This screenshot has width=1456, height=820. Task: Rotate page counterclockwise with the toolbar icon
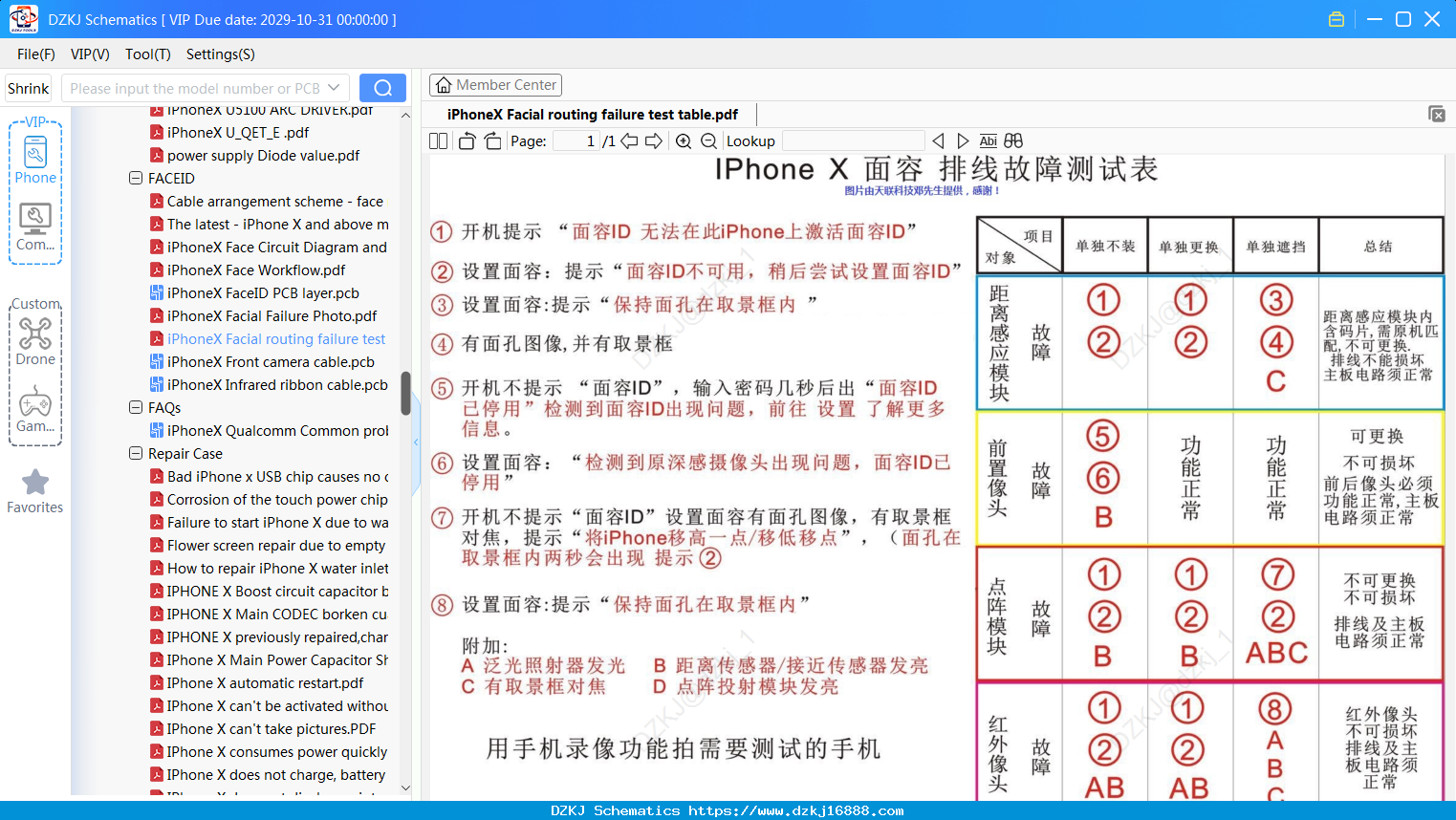(x=467, y=140)
